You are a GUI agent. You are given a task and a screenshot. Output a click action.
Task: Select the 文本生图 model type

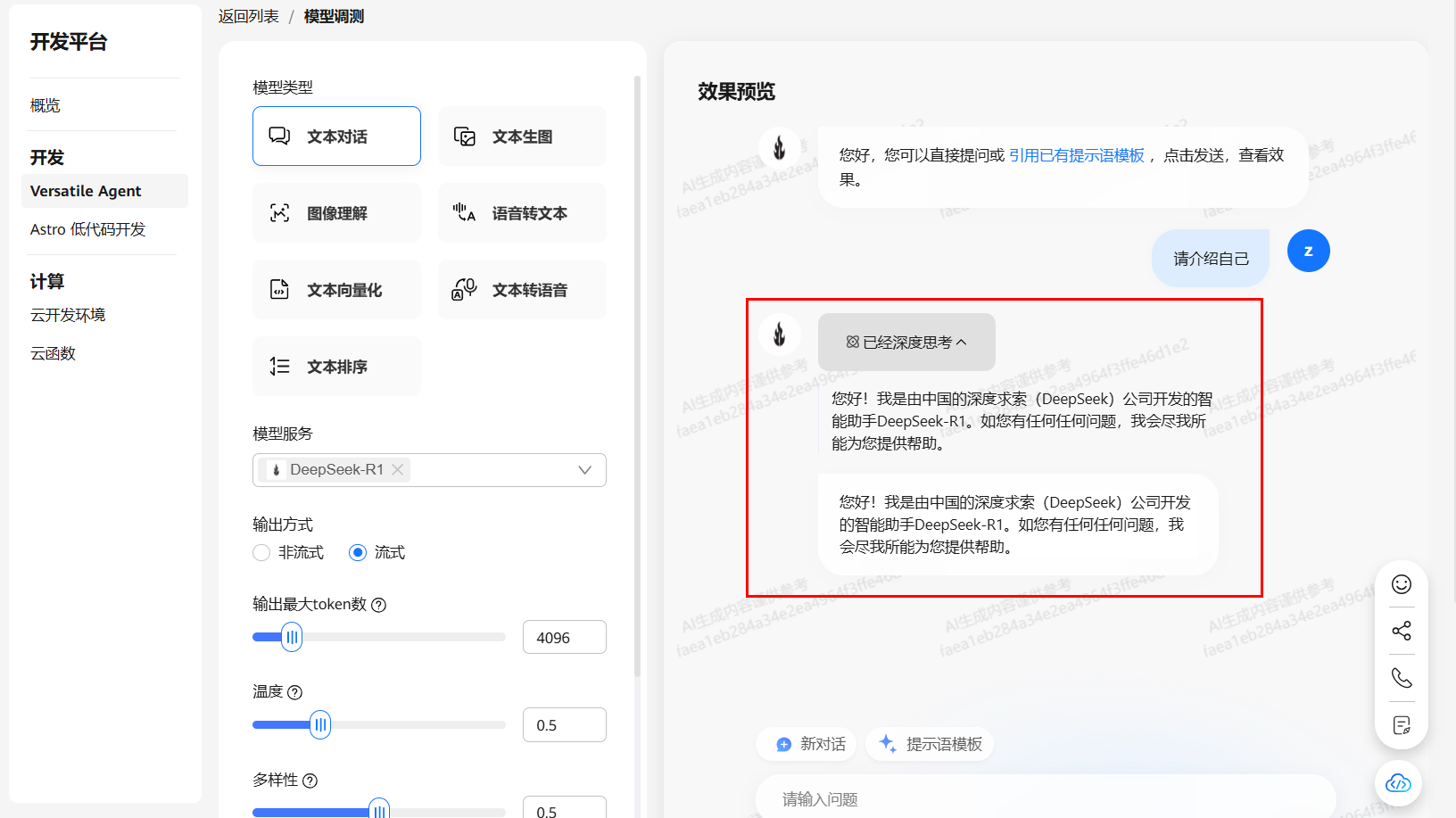tap(522, 136)
